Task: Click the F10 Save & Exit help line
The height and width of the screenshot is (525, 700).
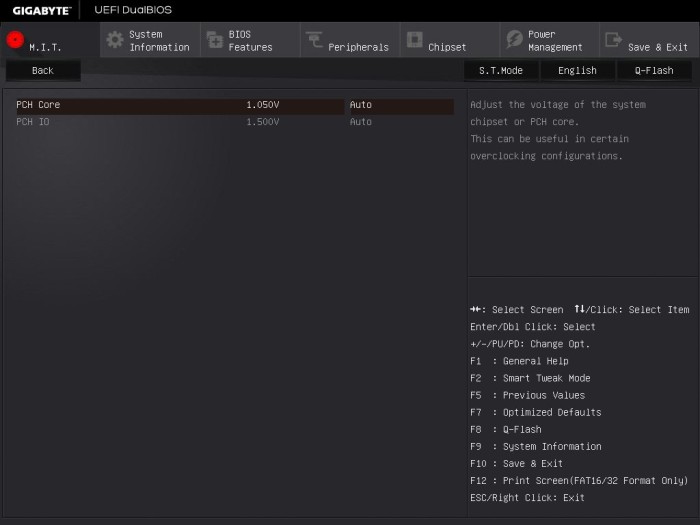Action: [x=517, y=464]
